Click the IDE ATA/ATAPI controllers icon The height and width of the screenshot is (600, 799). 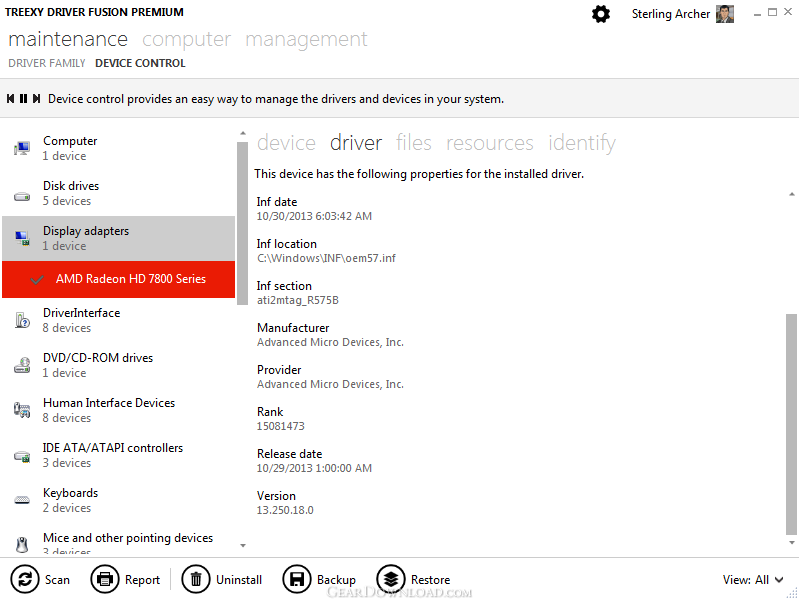(22, 456)
